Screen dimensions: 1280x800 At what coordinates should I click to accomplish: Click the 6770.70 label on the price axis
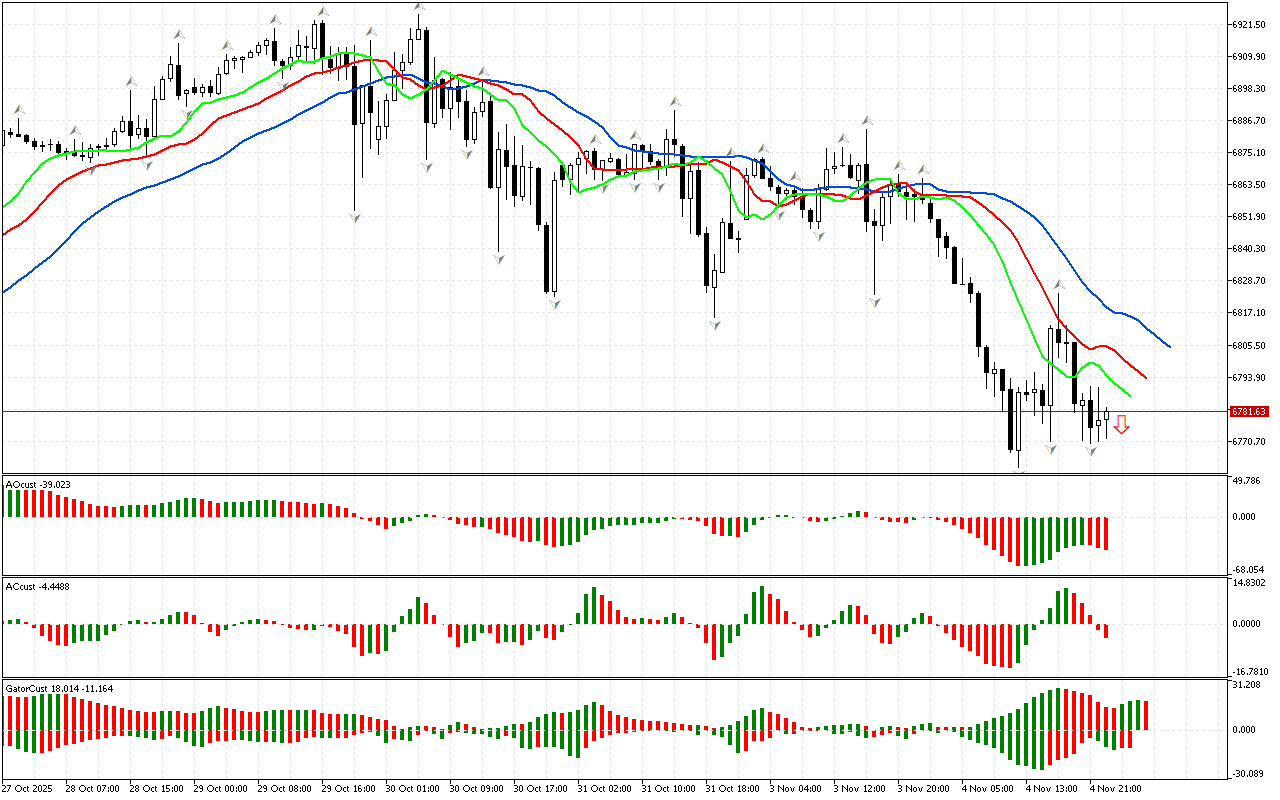1249,441
